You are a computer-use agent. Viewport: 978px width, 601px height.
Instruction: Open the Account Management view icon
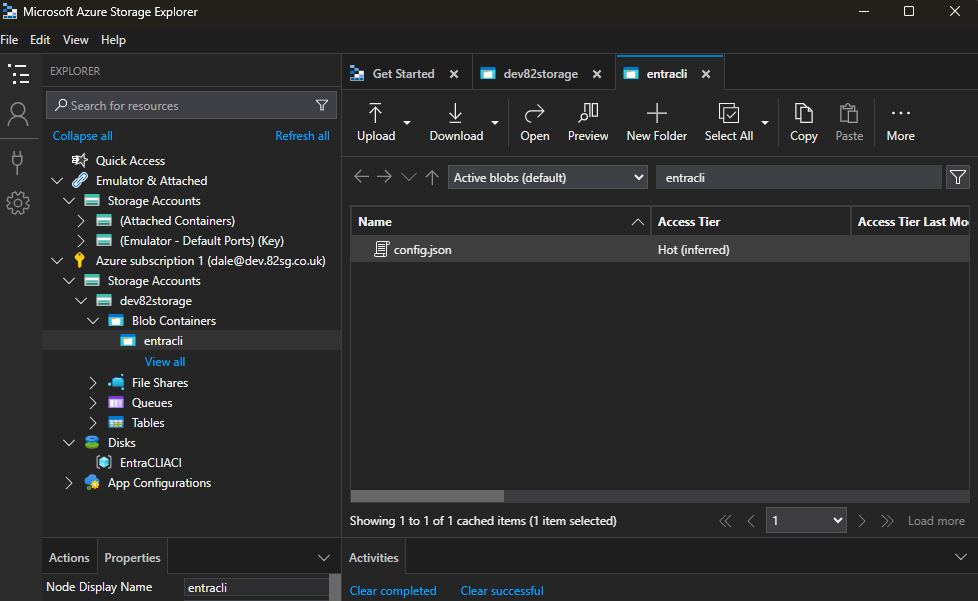point(18,115)
